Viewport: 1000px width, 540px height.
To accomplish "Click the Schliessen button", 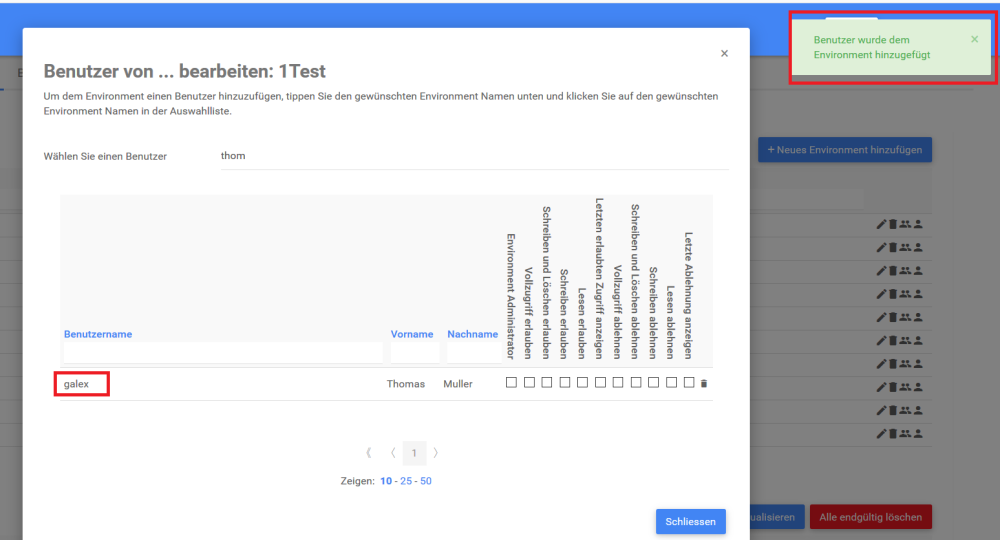I will 691,522.
